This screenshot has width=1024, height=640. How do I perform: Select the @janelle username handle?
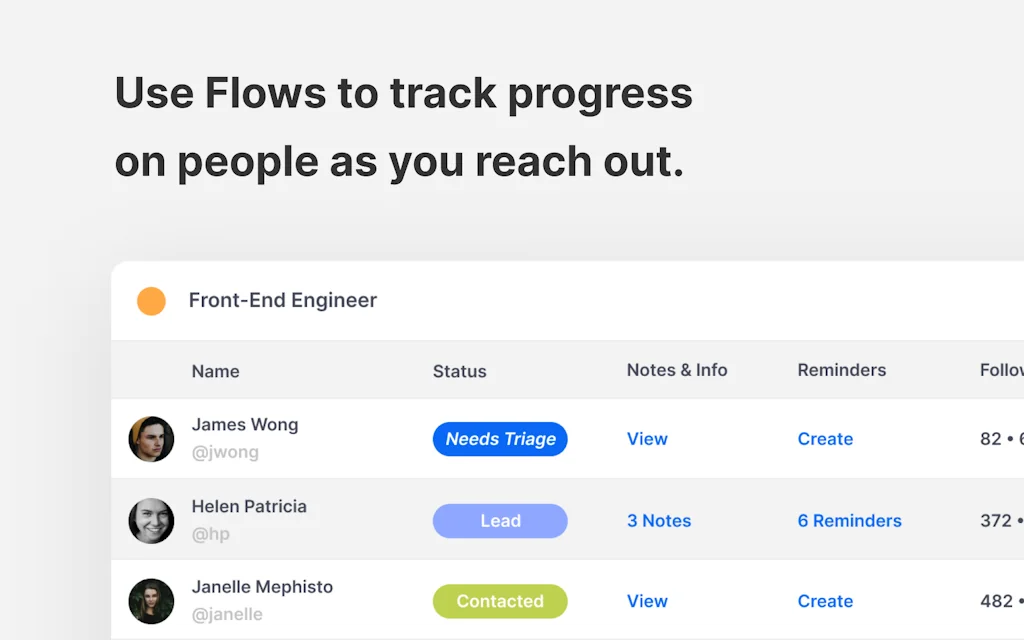tap(227, 614)
